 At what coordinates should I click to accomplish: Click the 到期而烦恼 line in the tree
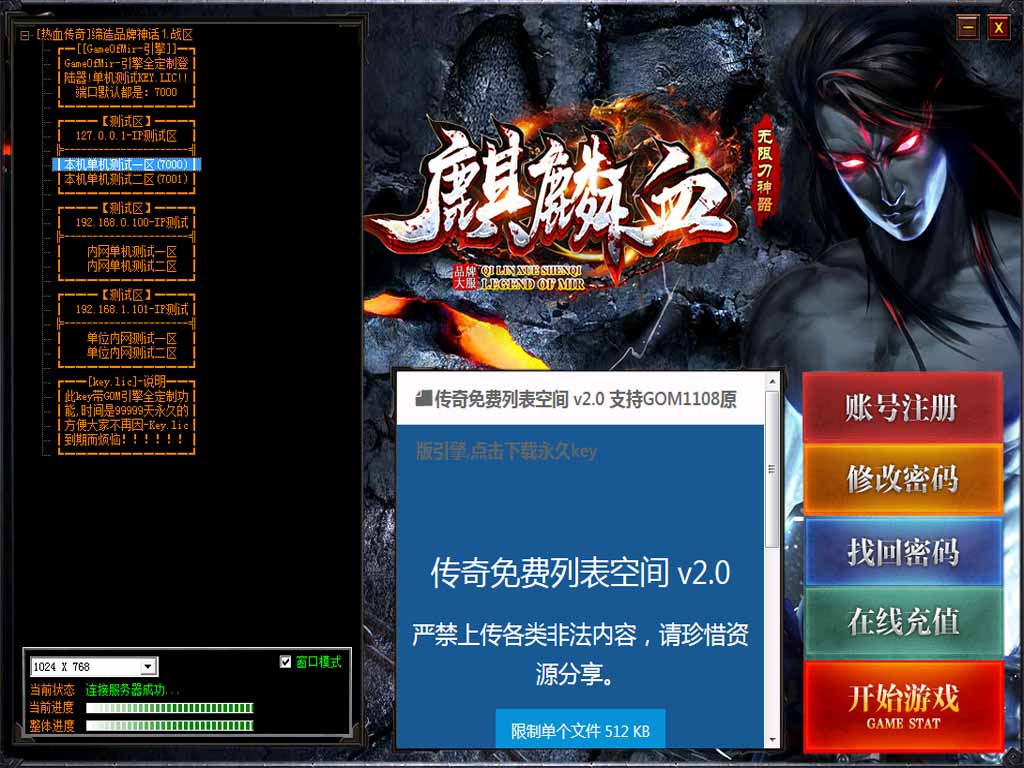click(x=126, y=439)
